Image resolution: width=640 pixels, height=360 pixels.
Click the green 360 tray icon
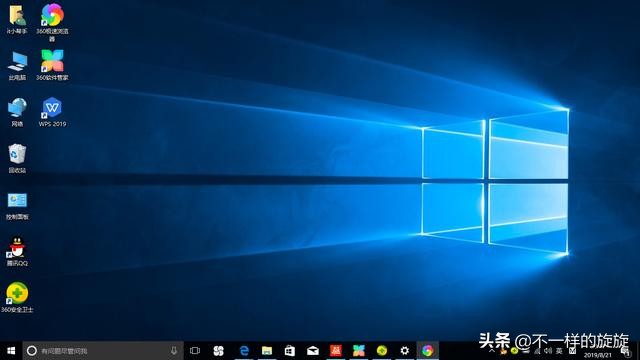click(x=514, y=351)
